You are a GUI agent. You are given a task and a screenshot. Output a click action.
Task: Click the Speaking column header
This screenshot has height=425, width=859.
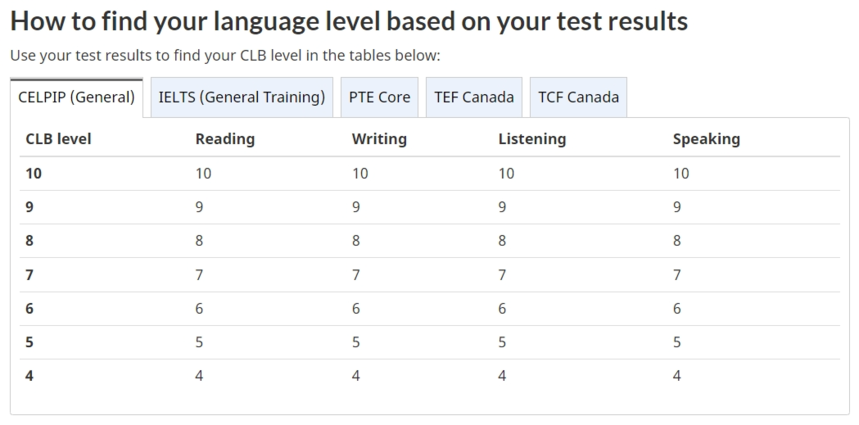pyautogui.click(x=706, y=140)
